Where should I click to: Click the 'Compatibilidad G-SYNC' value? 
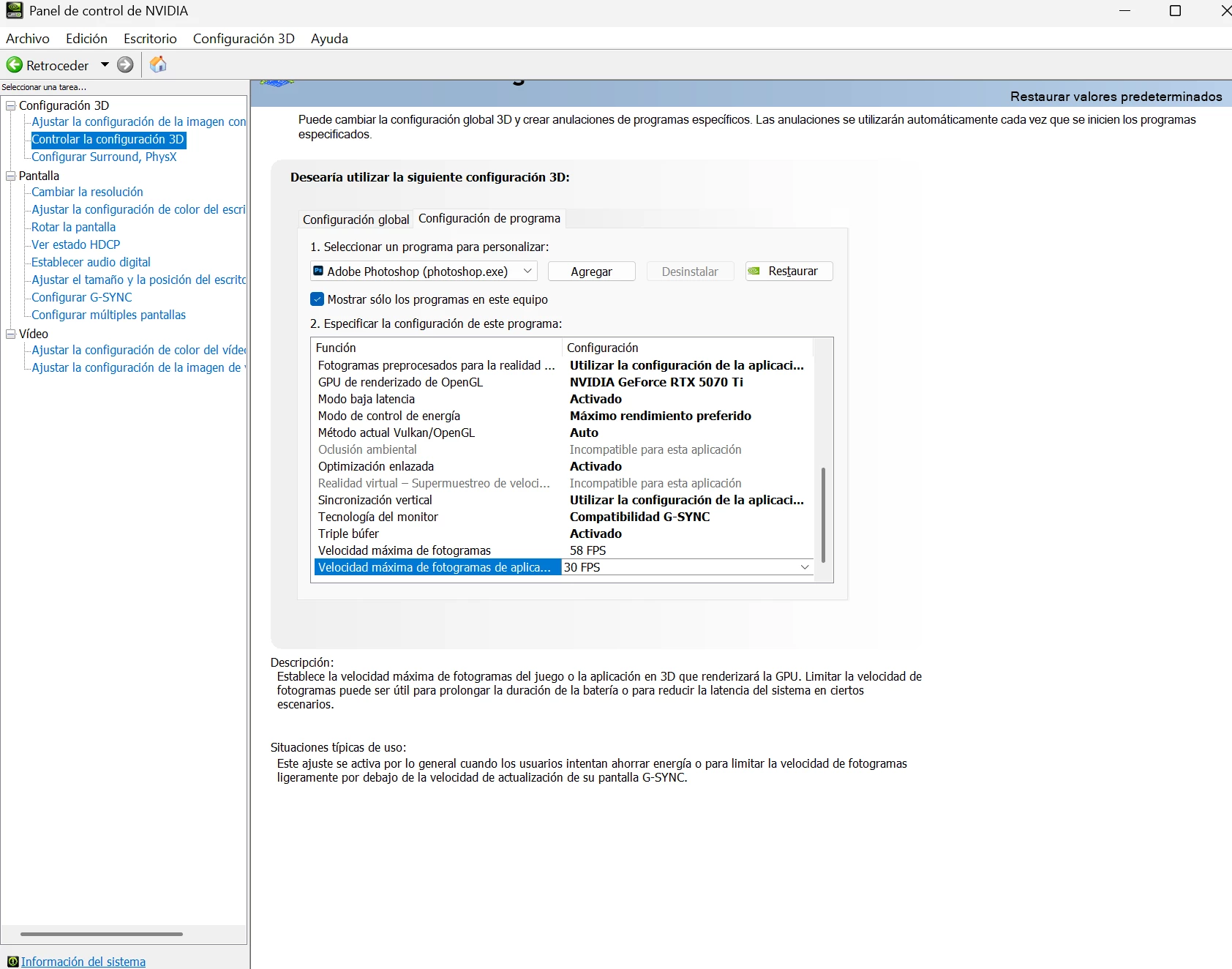tap(639, 517)
